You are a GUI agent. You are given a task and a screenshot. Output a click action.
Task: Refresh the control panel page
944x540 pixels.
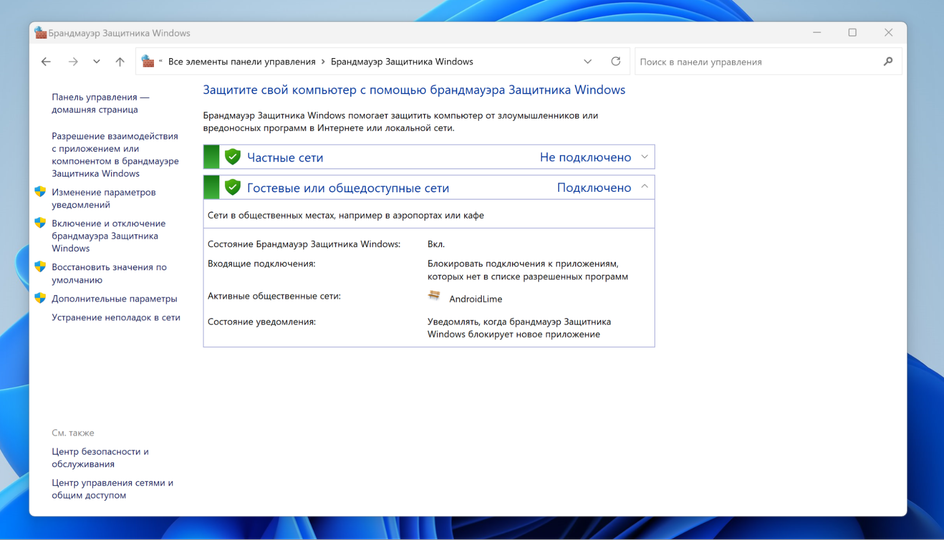click(615, 61)
